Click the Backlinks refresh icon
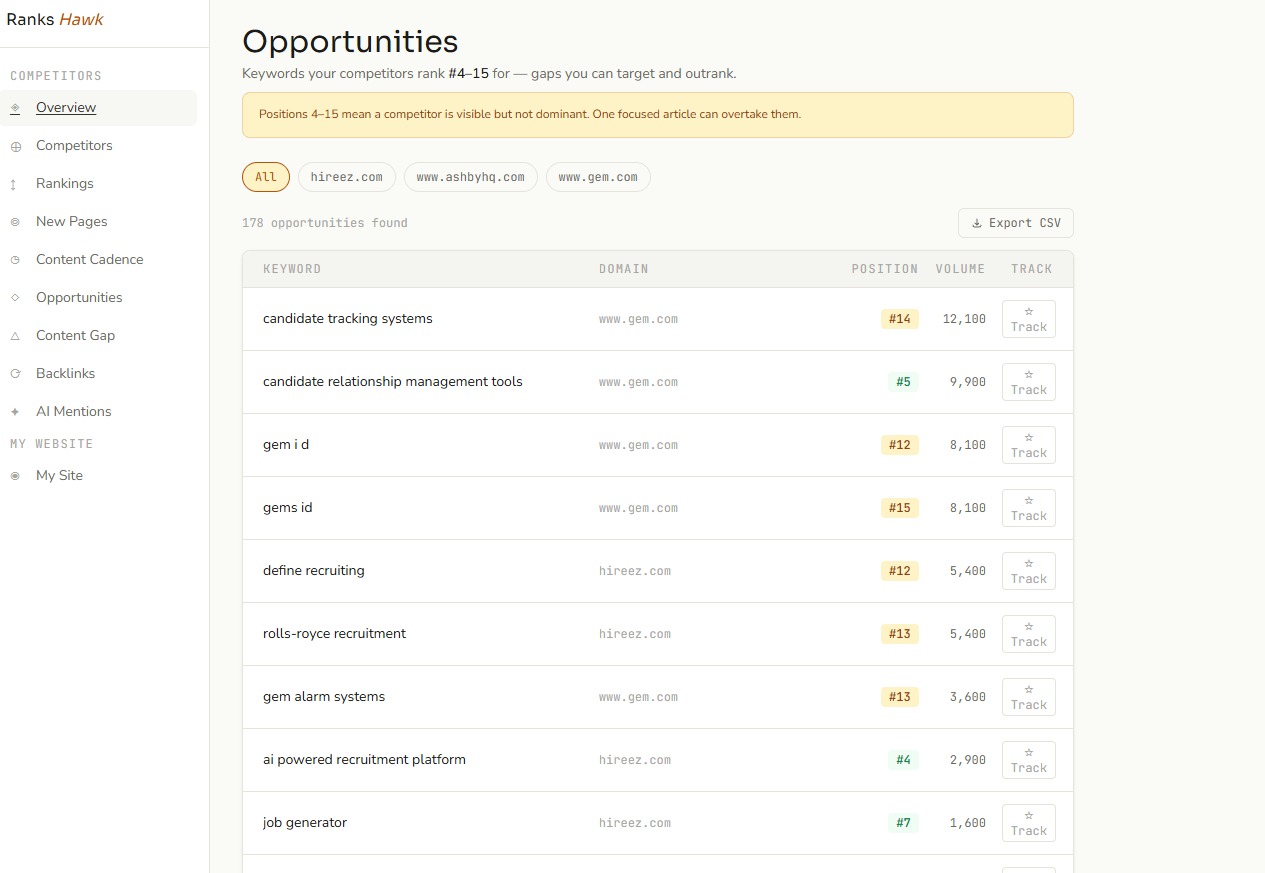 click(15, 374)
